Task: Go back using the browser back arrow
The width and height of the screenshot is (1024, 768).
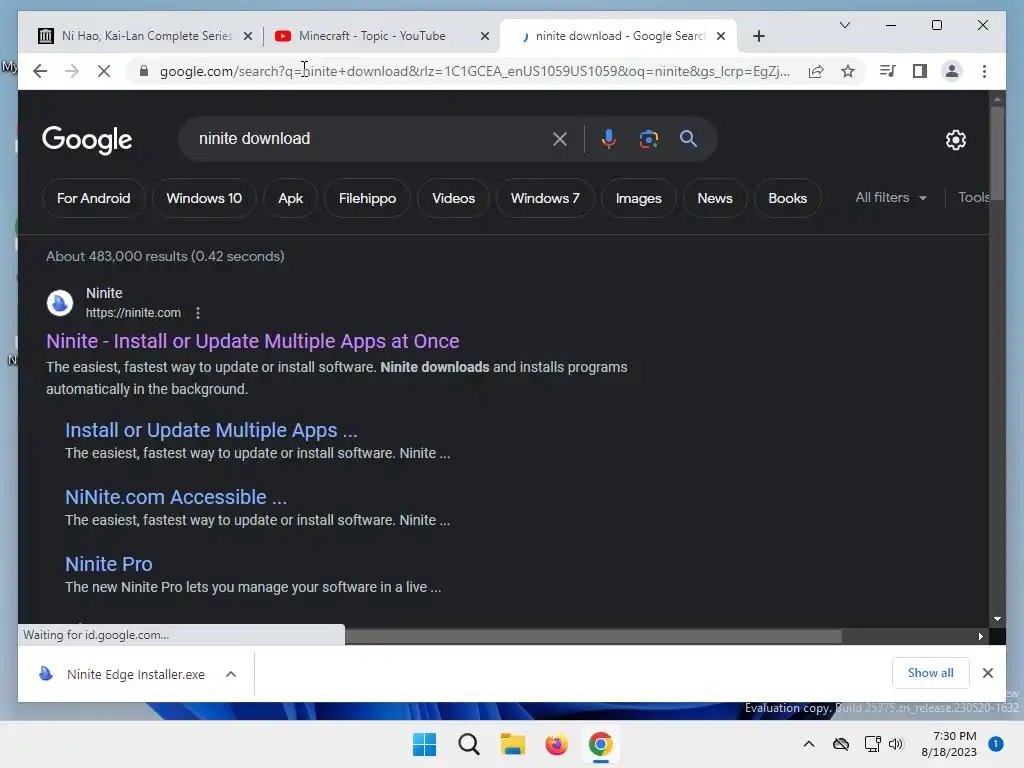Action: click(x=40, y=71)
